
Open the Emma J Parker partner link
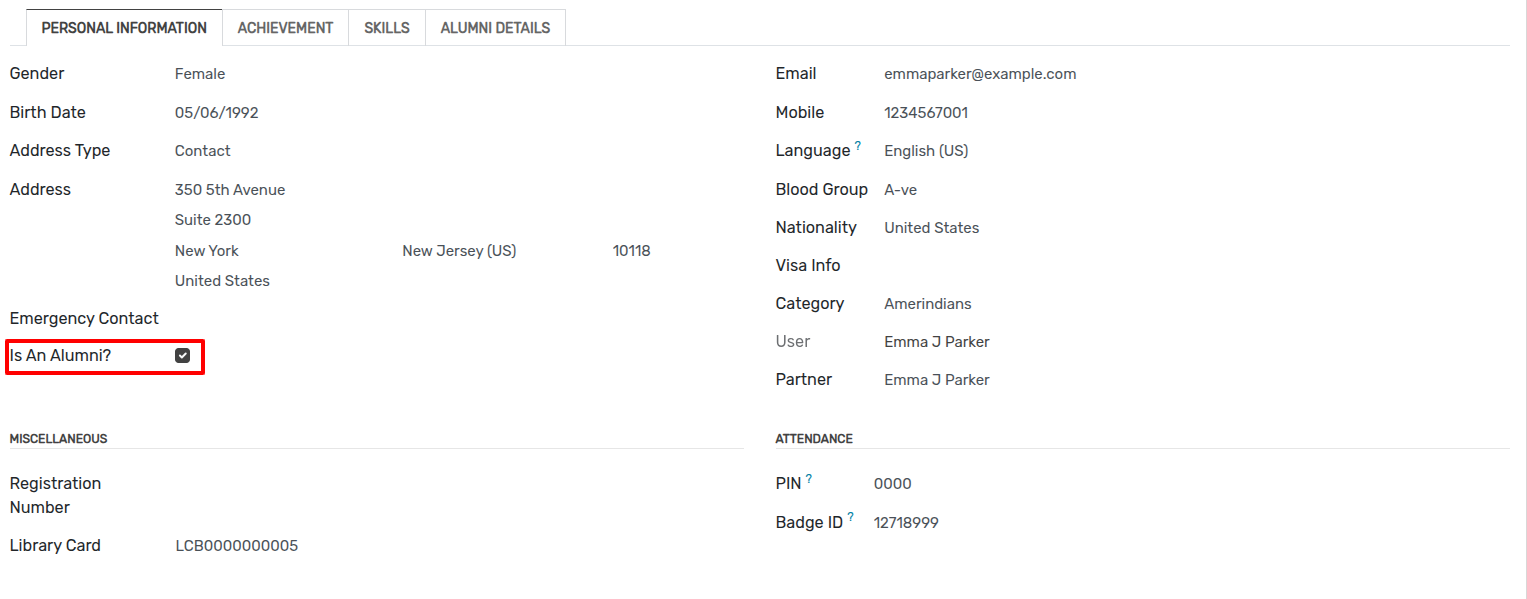tap(937, 380)
